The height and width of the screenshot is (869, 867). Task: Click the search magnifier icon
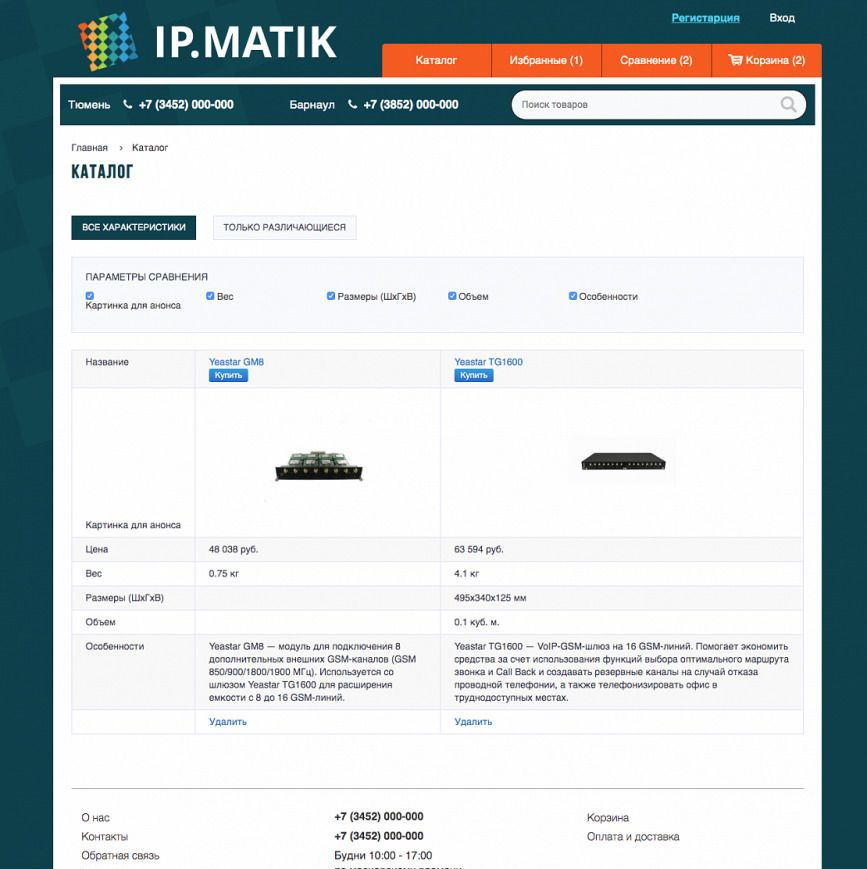[x=788, y=104]
